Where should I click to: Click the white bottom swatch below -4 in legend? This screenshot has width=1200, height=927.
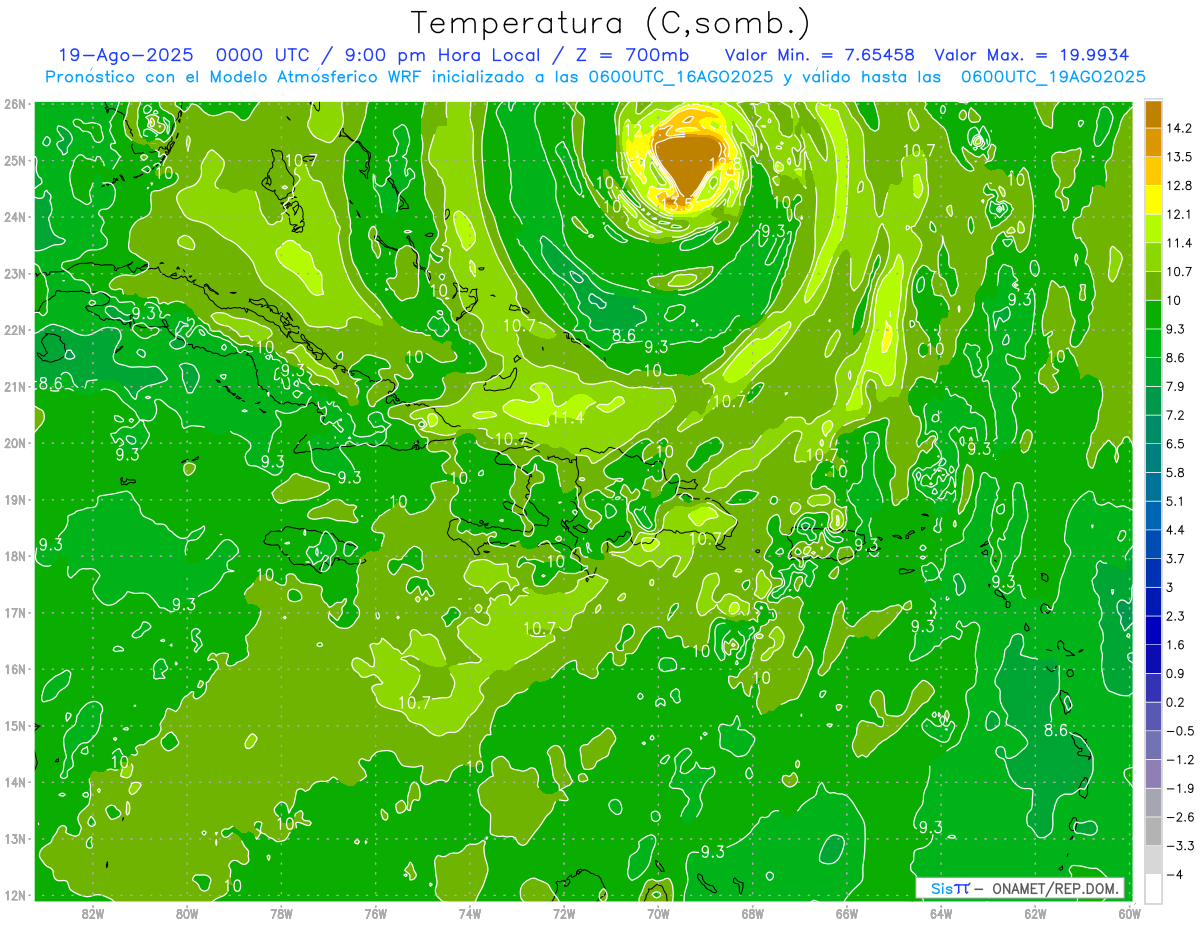click(x=1153, y=888)
